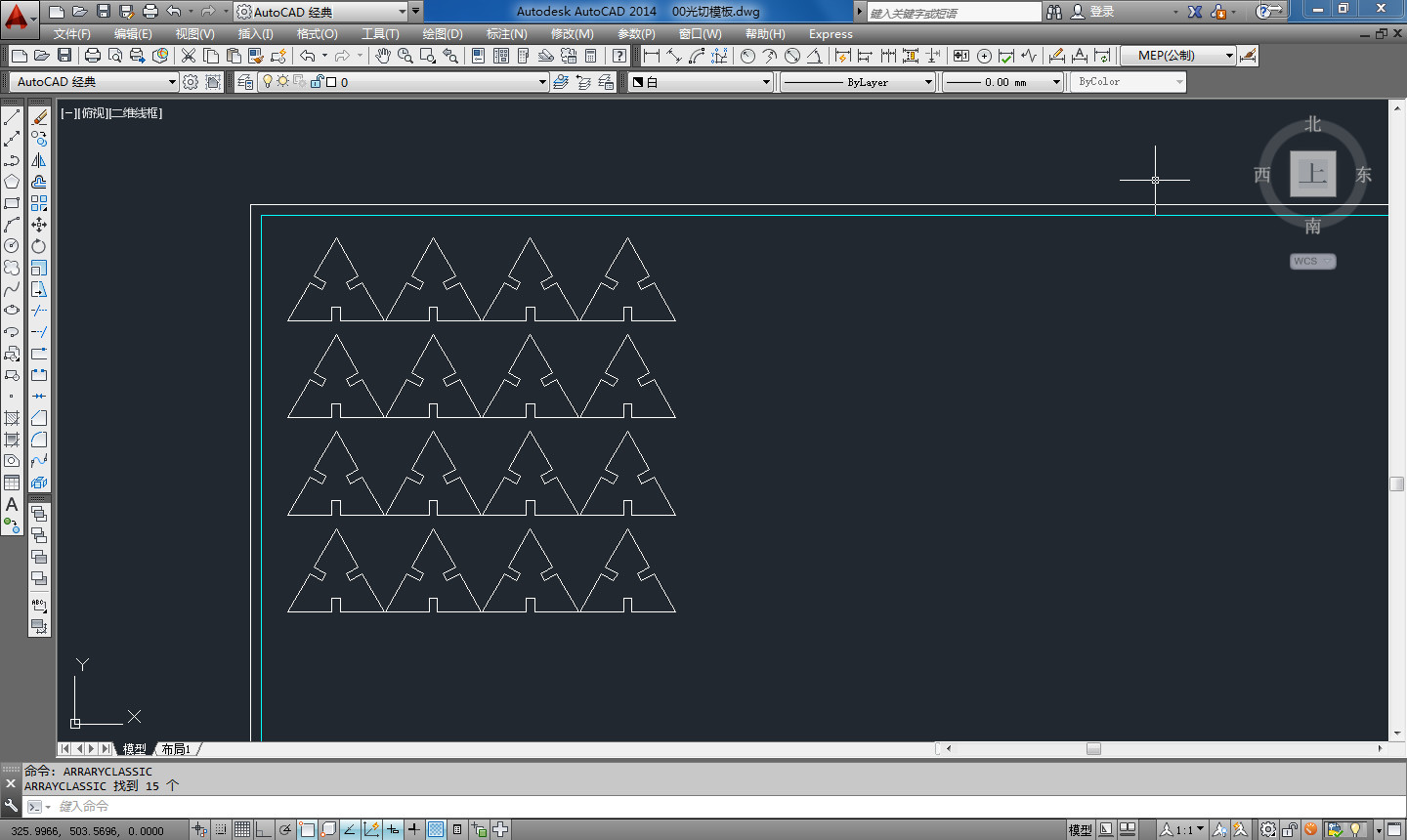
Task: Open the 文件(F) menu
Action: coord(72,34)
